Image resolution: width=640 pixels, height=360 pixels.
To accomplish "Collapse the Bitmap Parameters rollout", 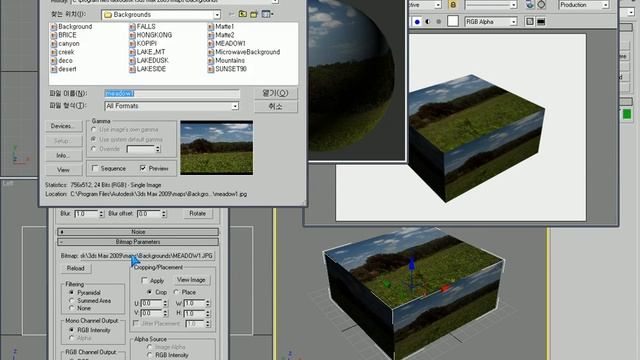I will click(x=138, y=242).
